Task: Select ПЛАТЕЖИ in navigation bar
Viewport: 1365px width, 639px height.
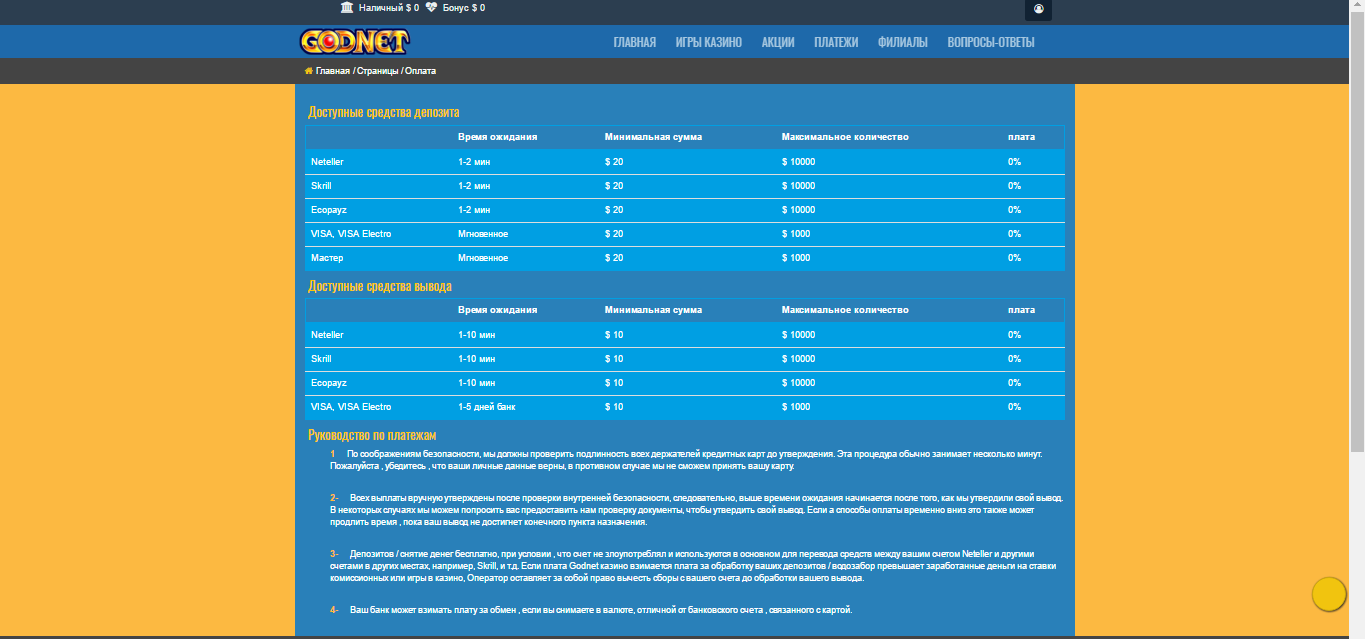Action: pyautogui.click(x=836, y=42)
